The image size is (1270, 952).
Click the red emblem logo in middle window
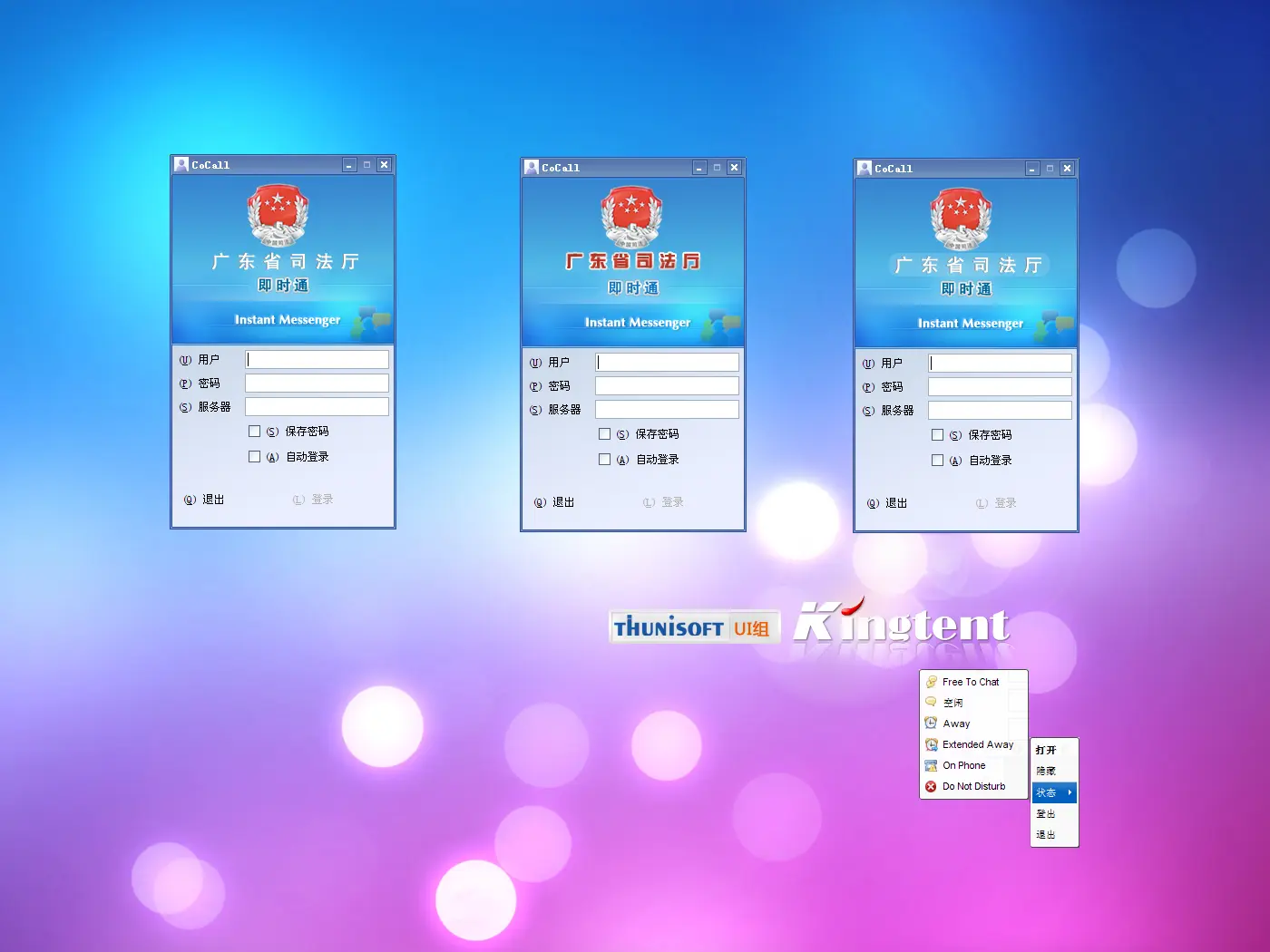(631, 217)
